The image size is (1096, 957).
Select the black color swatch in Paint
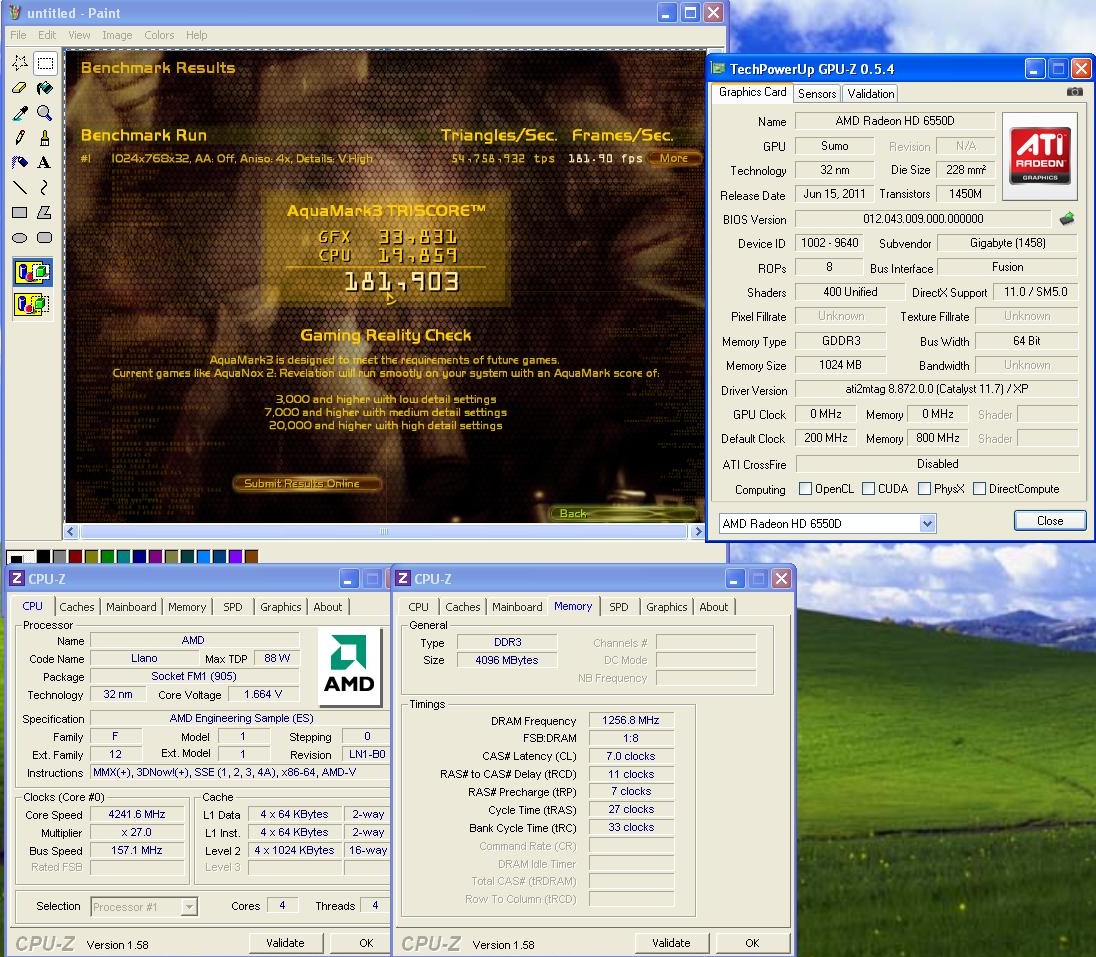(43, 556)
